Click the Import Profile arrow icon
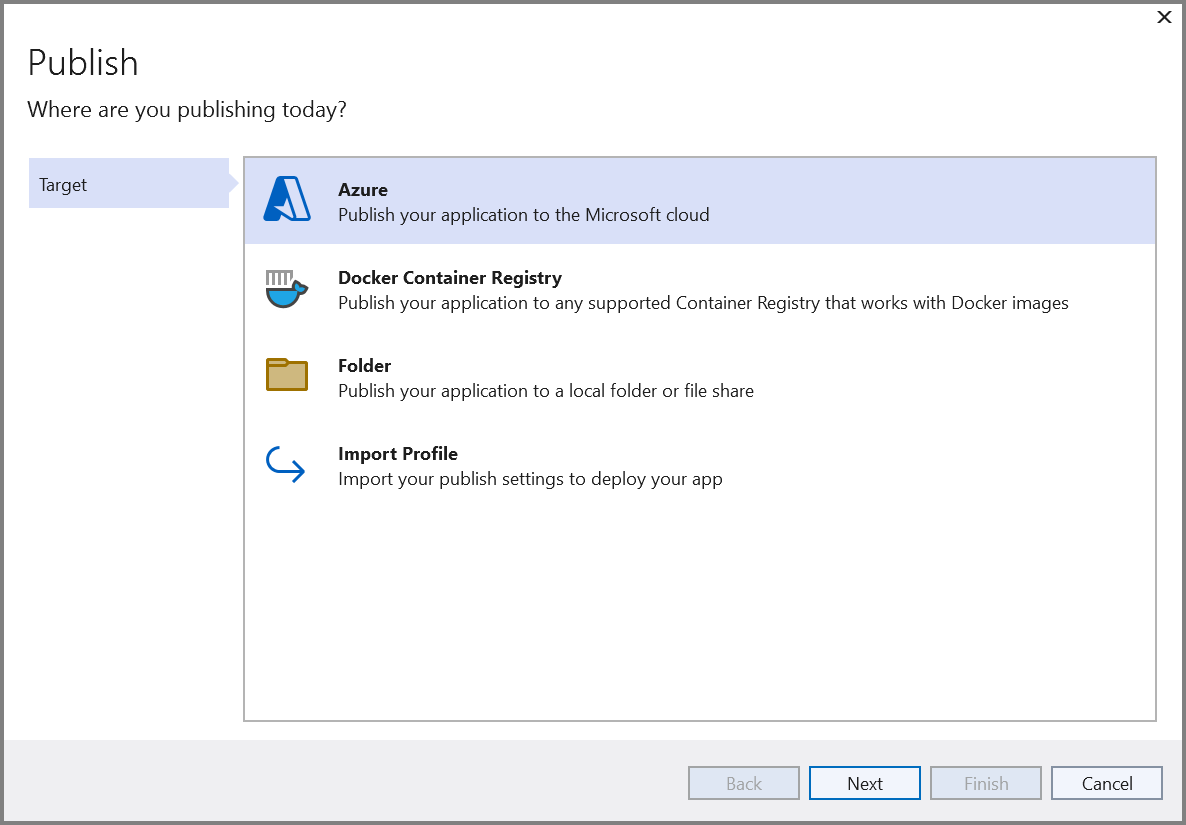This screenshot has height=825, width=1186. click(286, 465)
